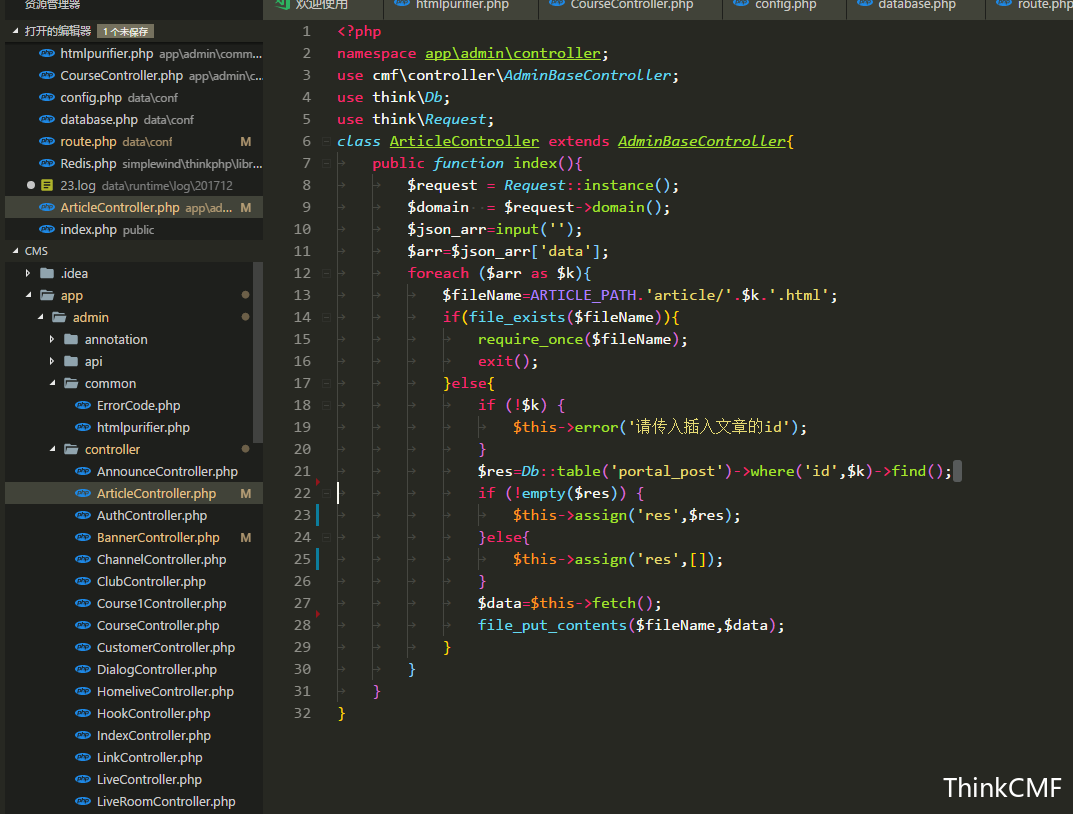Viewport: 1073px width, 814px height.
Task: Select database.php in open editors list
Action: pos(134,119)
